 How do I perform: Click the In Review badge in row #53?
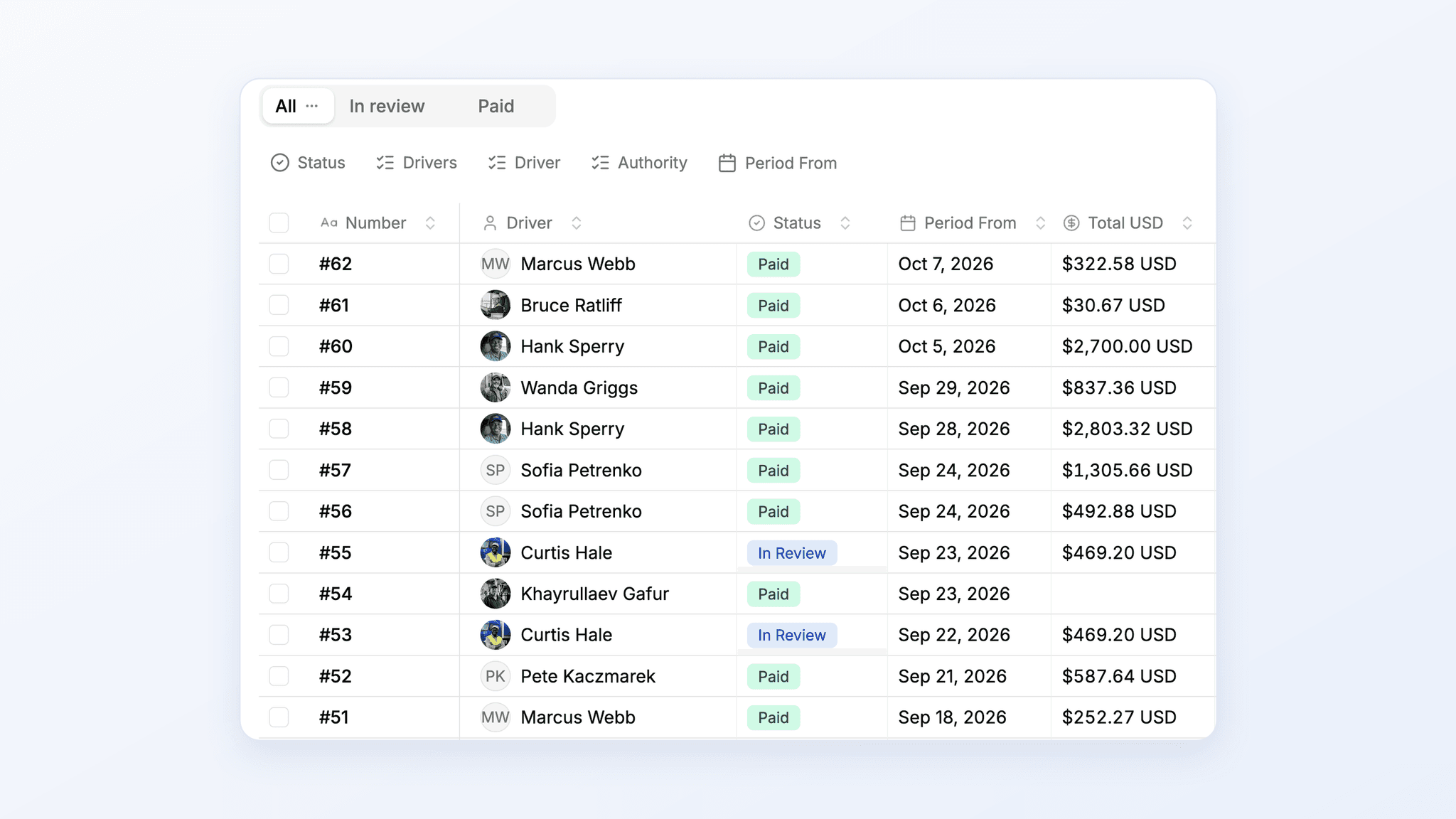point(791,635)
